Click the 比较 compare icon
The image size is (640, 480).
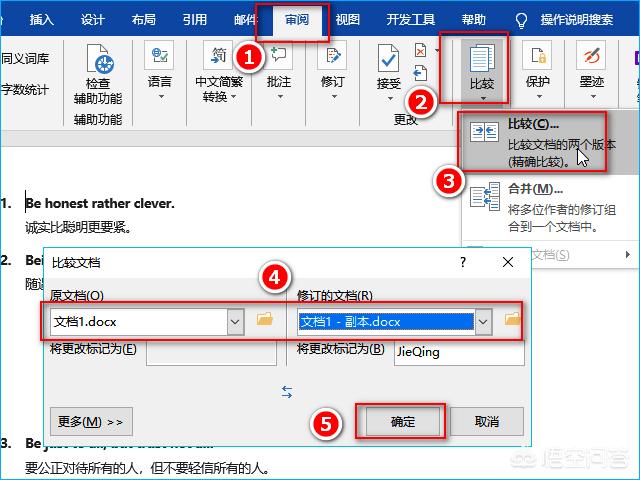(482, 59)
